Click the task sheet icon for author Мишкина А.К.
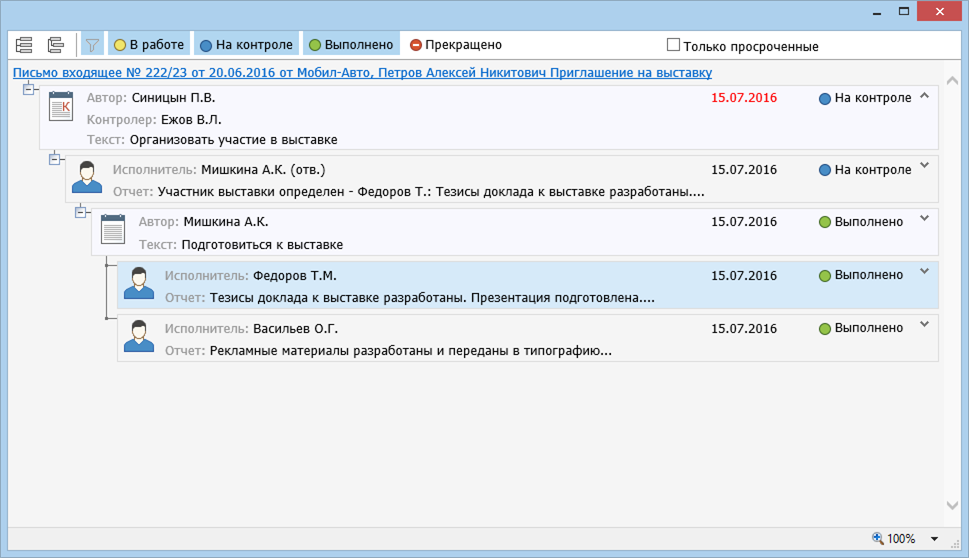The image size is (969, 558). pos(113,229)
